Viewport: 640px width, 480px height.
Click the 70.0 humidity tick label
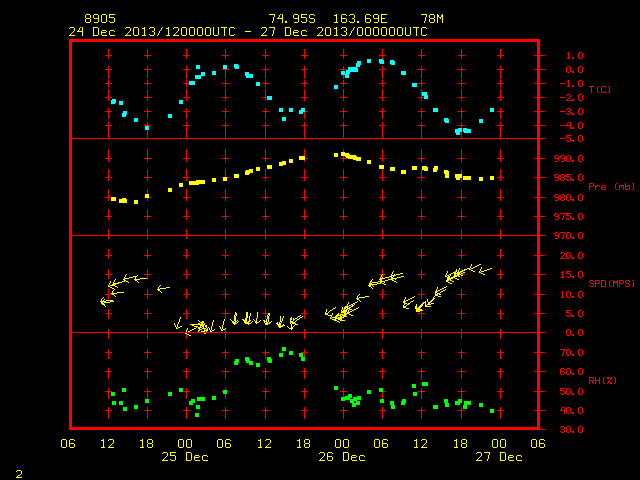(571, 353)
